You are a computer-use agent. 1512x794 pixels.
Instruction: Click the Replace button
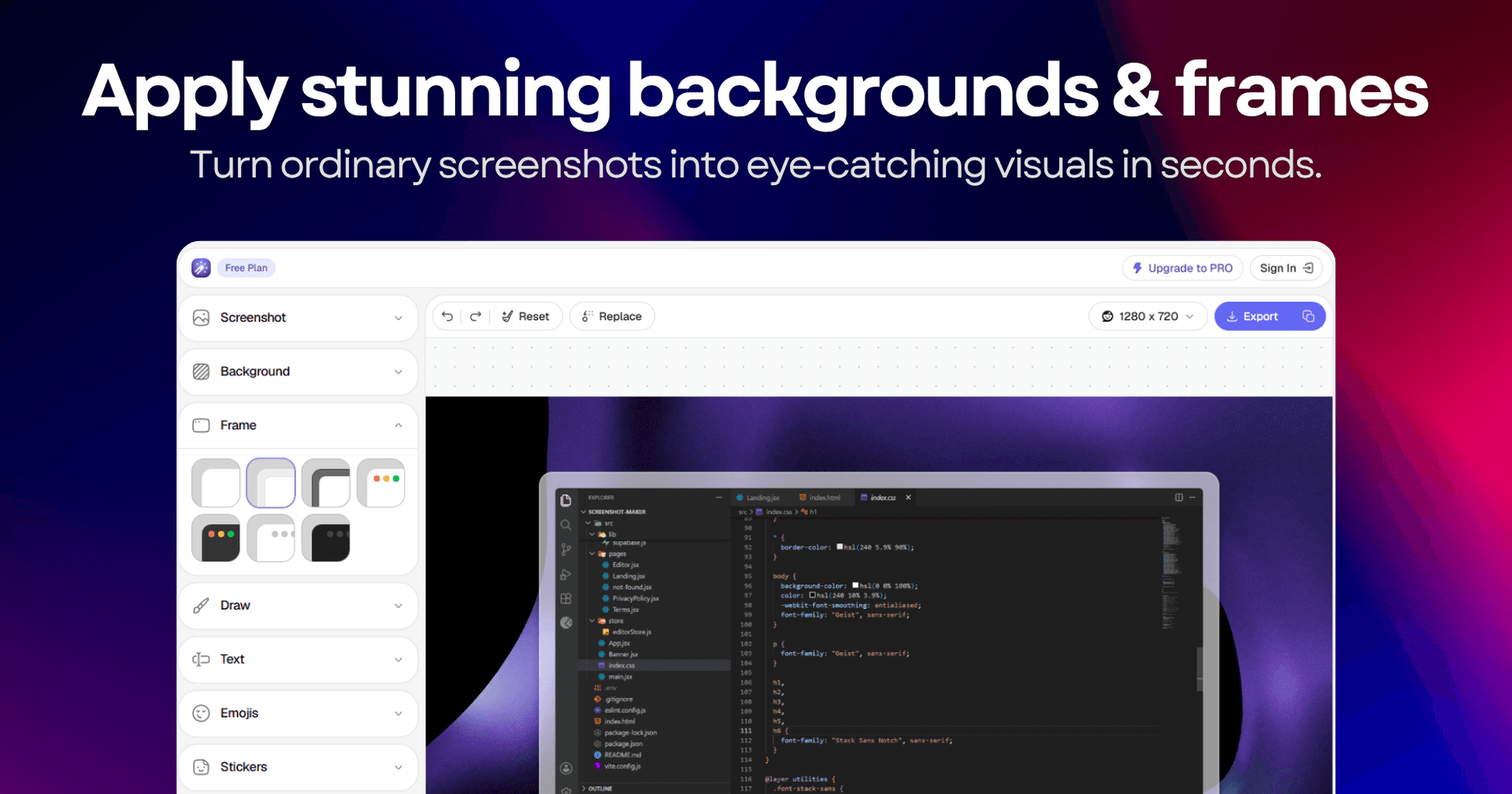tap(612, 317)
